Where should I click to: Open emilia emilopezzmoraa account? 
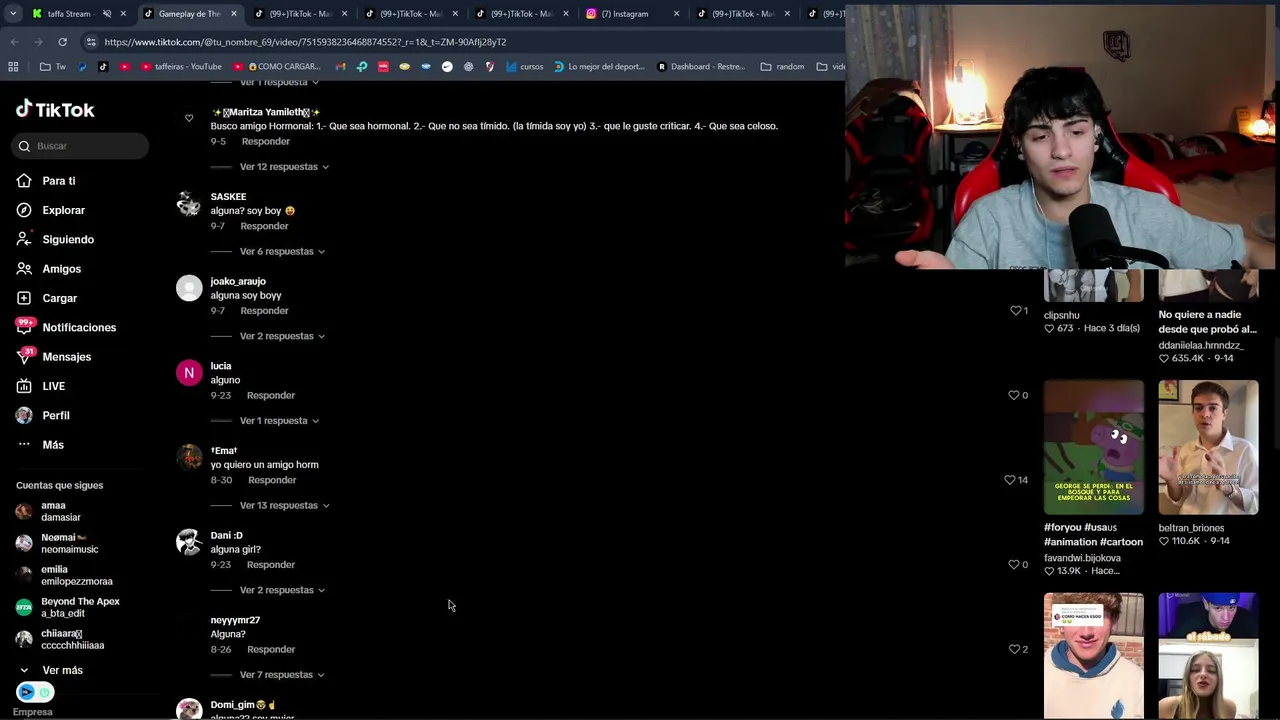(x=64, y=575)
